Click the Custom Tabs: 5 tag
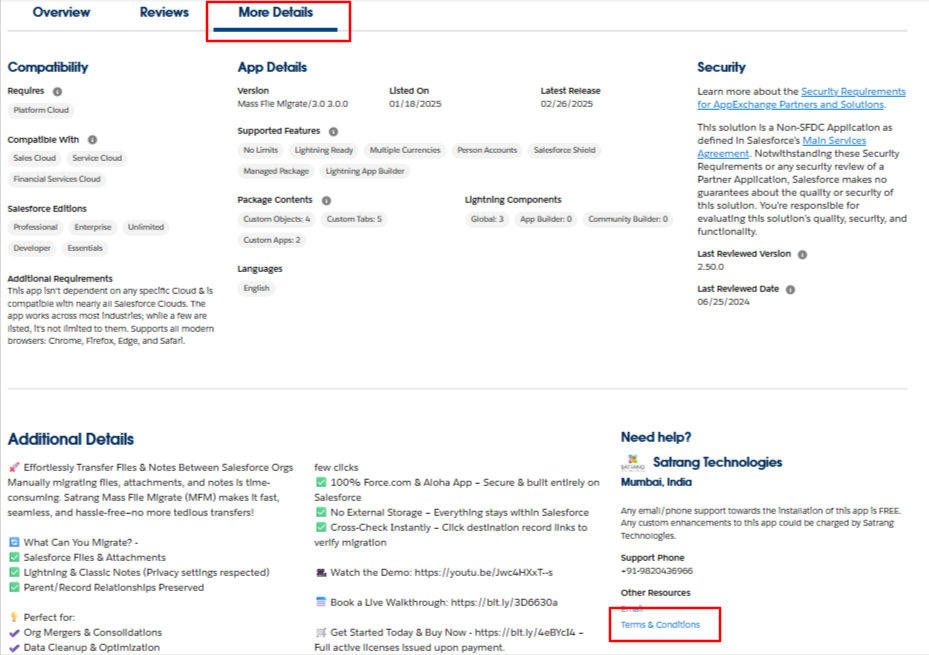Screen dimensions: 929x655 click(354, 219)
